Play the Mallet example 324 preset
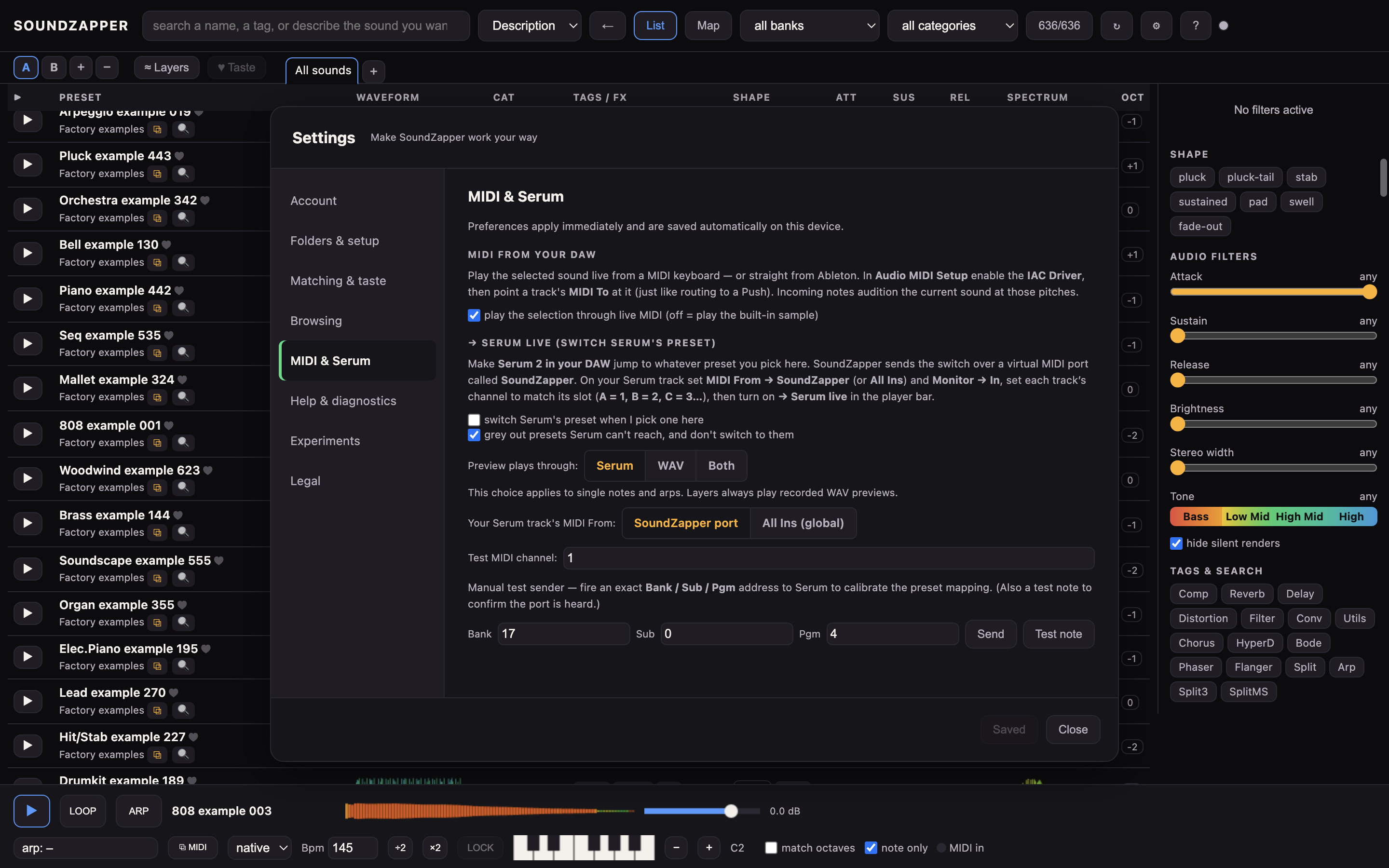 (x=27, y=388)
